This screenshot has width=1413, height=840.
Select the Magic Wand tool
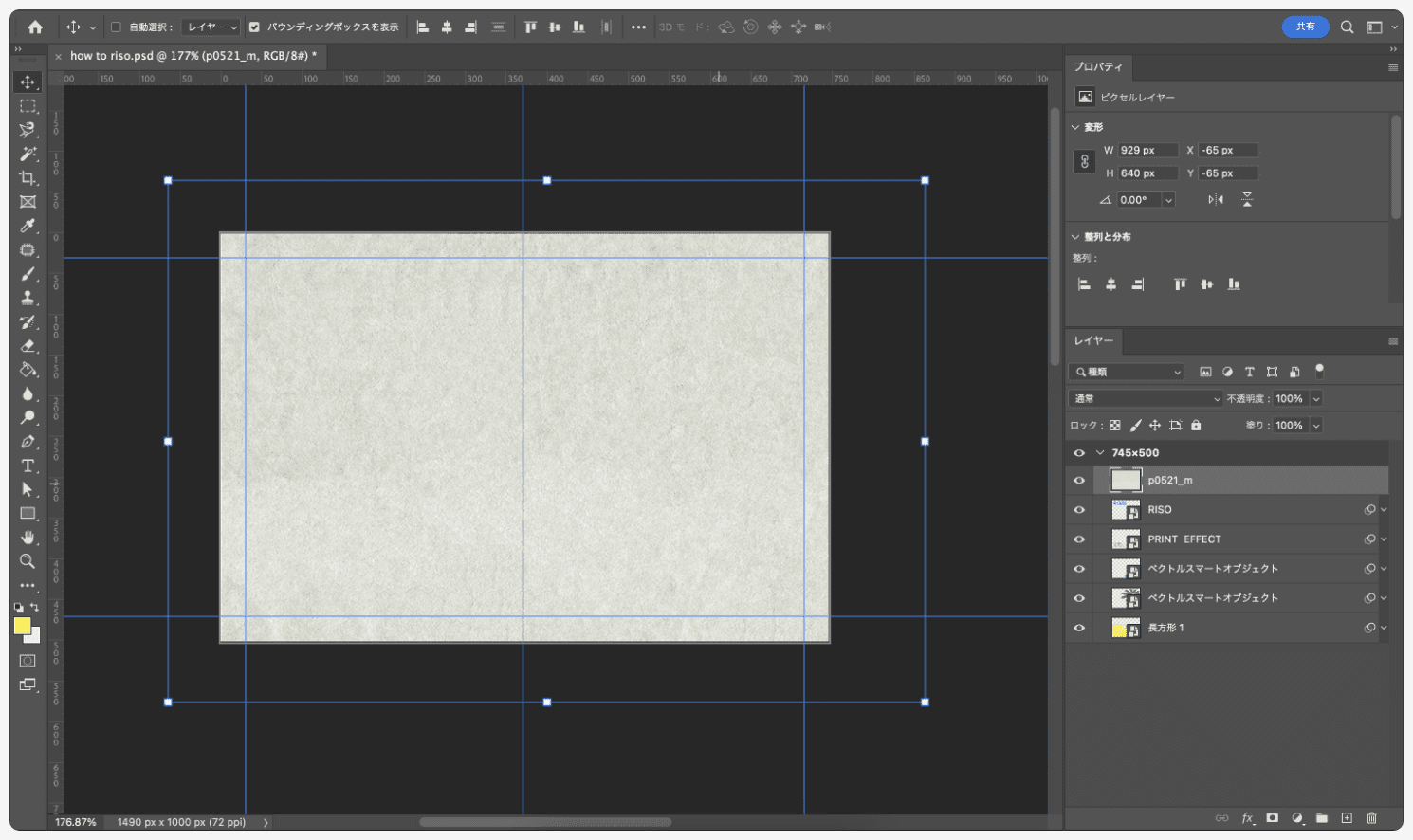[28, 154]
